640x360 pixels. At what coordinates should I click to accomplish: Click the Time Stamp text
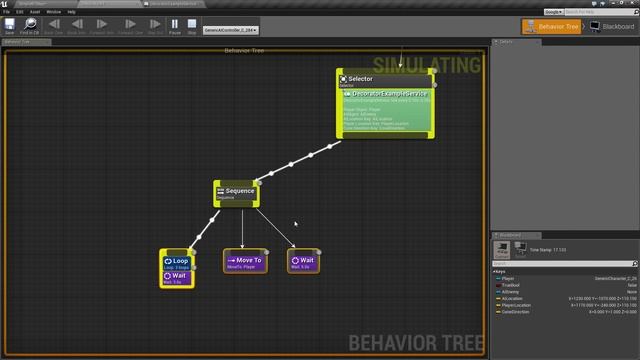click(548, 250)
